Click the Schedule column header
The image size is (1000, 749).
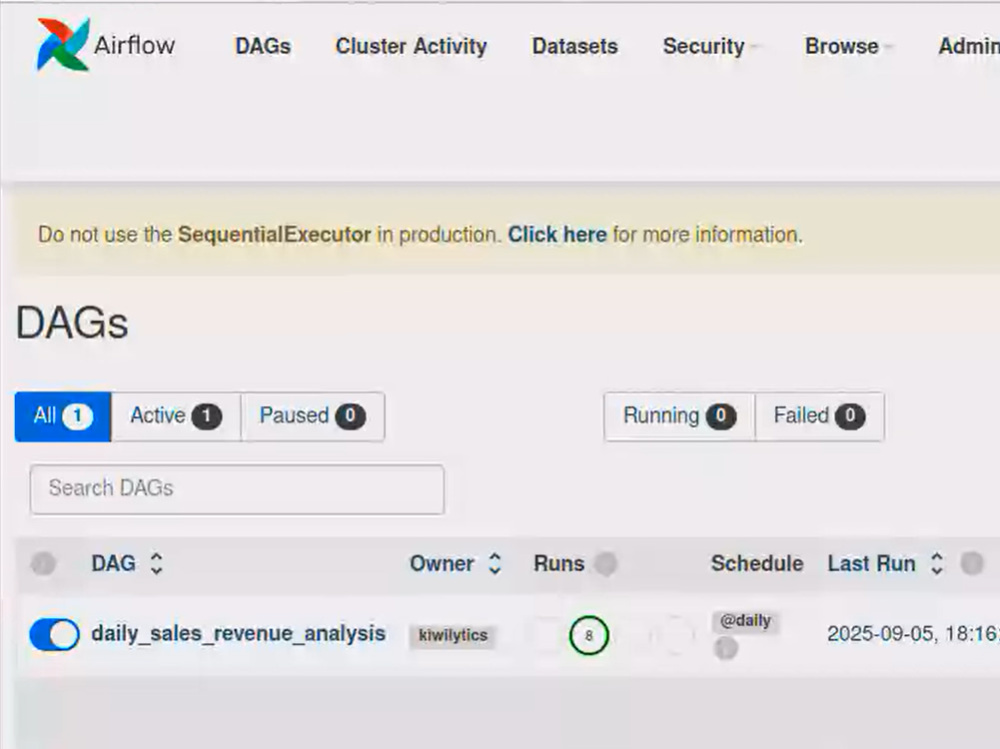[x=757, y=563]
